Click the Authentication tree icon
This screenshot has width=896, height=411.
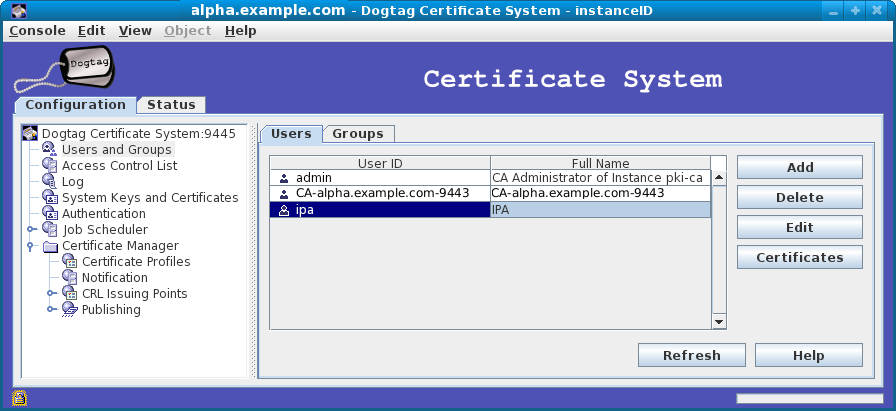click(x=50, y=213)
